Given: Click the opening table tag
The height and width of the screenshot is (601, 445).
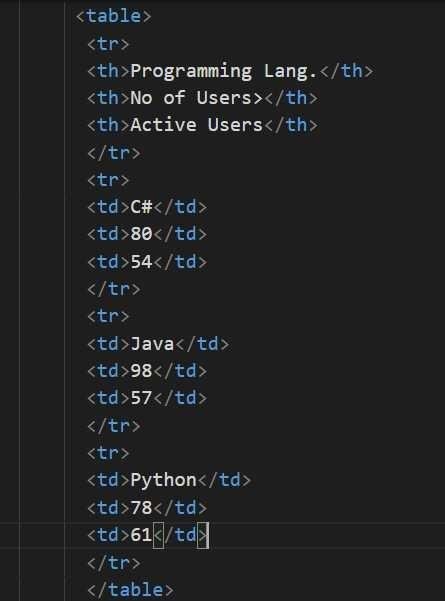Looking at the screenshot, I should pyautogui.click(x=113, y=16).
